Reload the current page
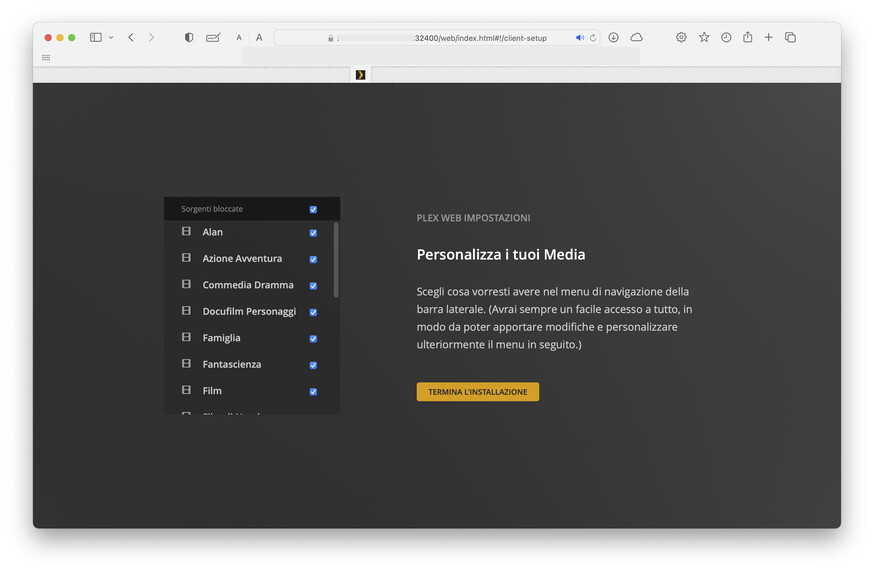This screenshot has width=874, height=572. click(x=593, y=38)
